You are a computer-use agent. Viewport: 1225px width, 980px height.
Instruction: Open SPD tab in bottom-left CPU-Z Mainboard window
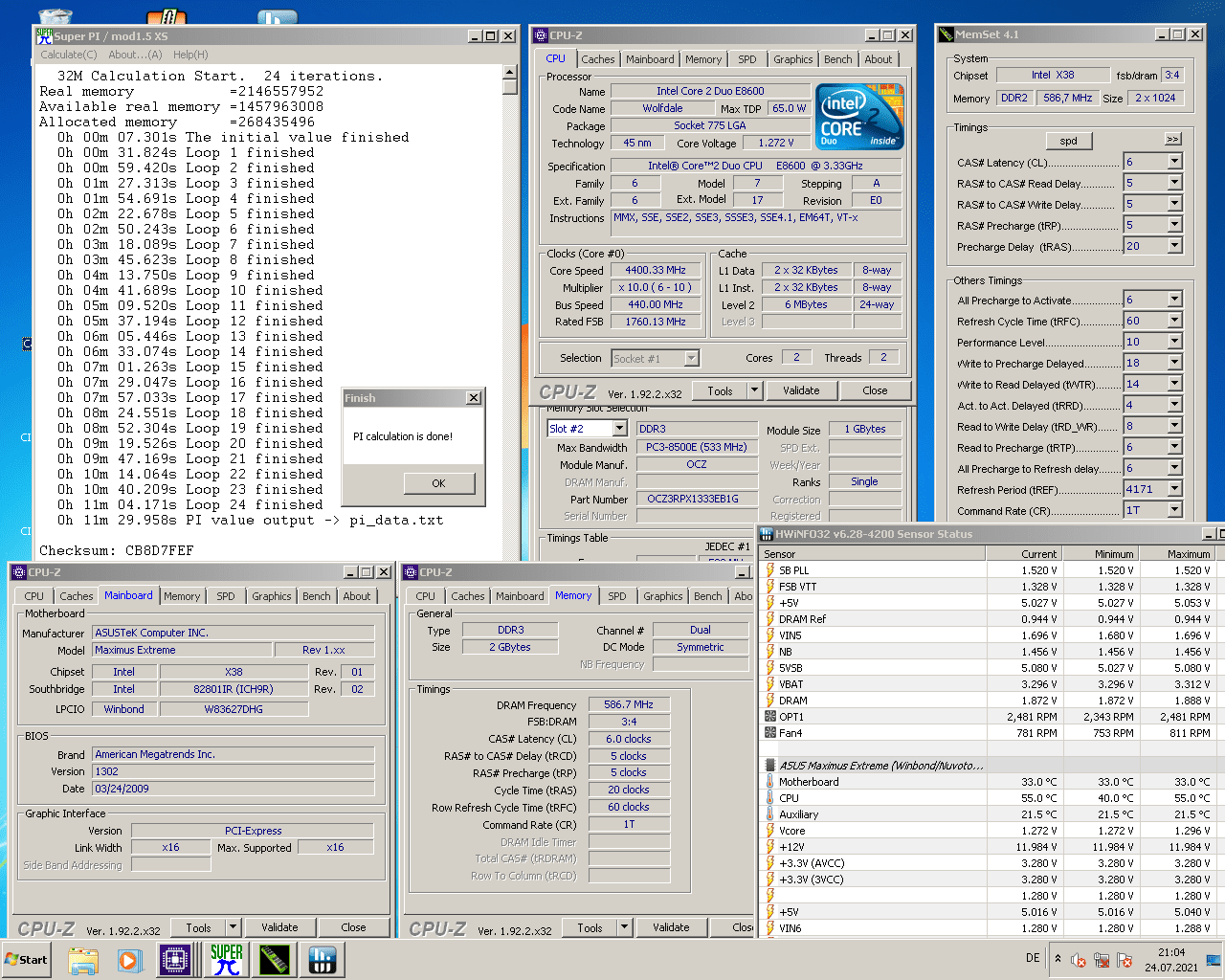coord(226,596)
